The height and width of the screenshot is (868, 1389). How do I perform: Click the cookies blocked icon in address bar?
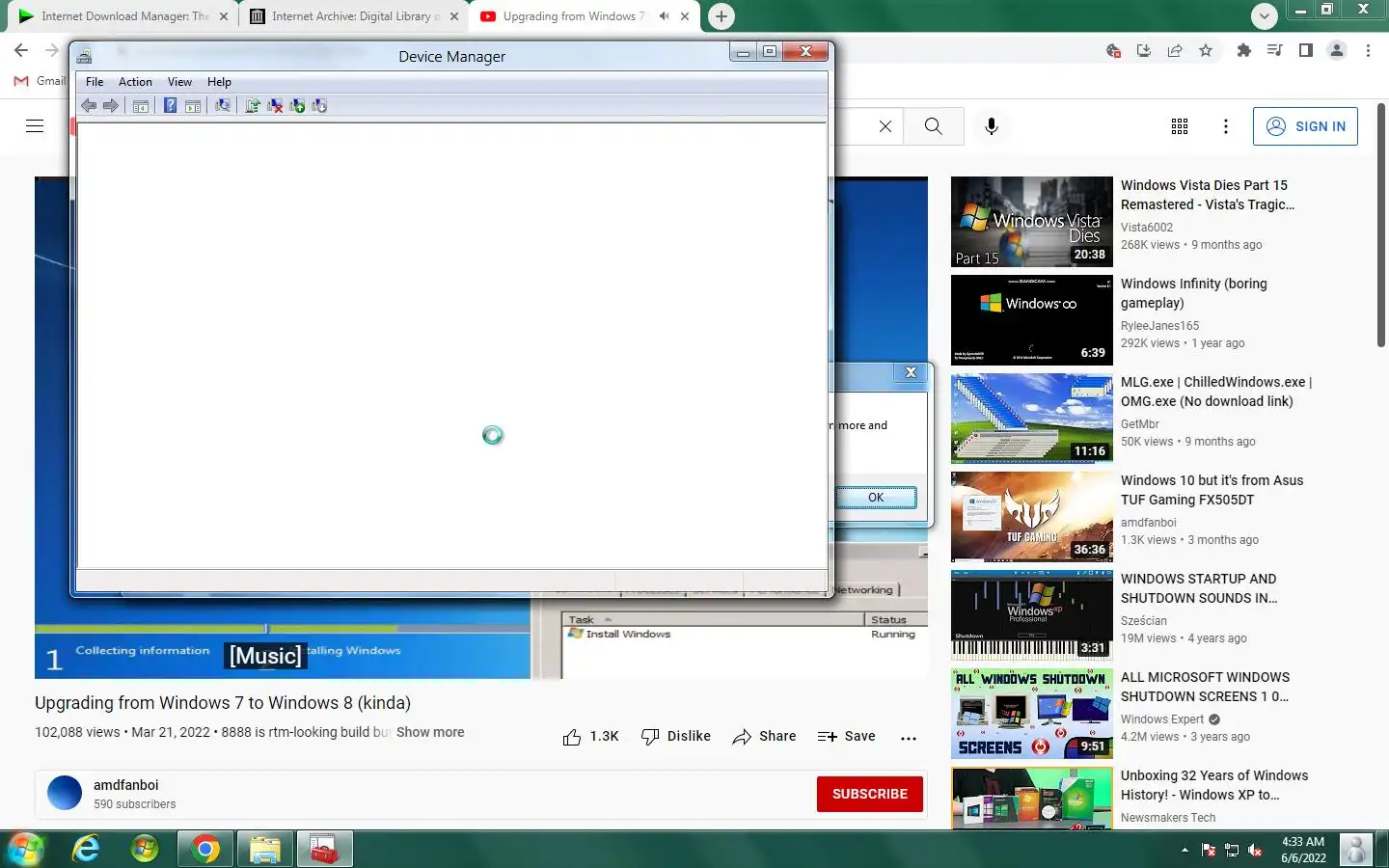[1113, 50]
